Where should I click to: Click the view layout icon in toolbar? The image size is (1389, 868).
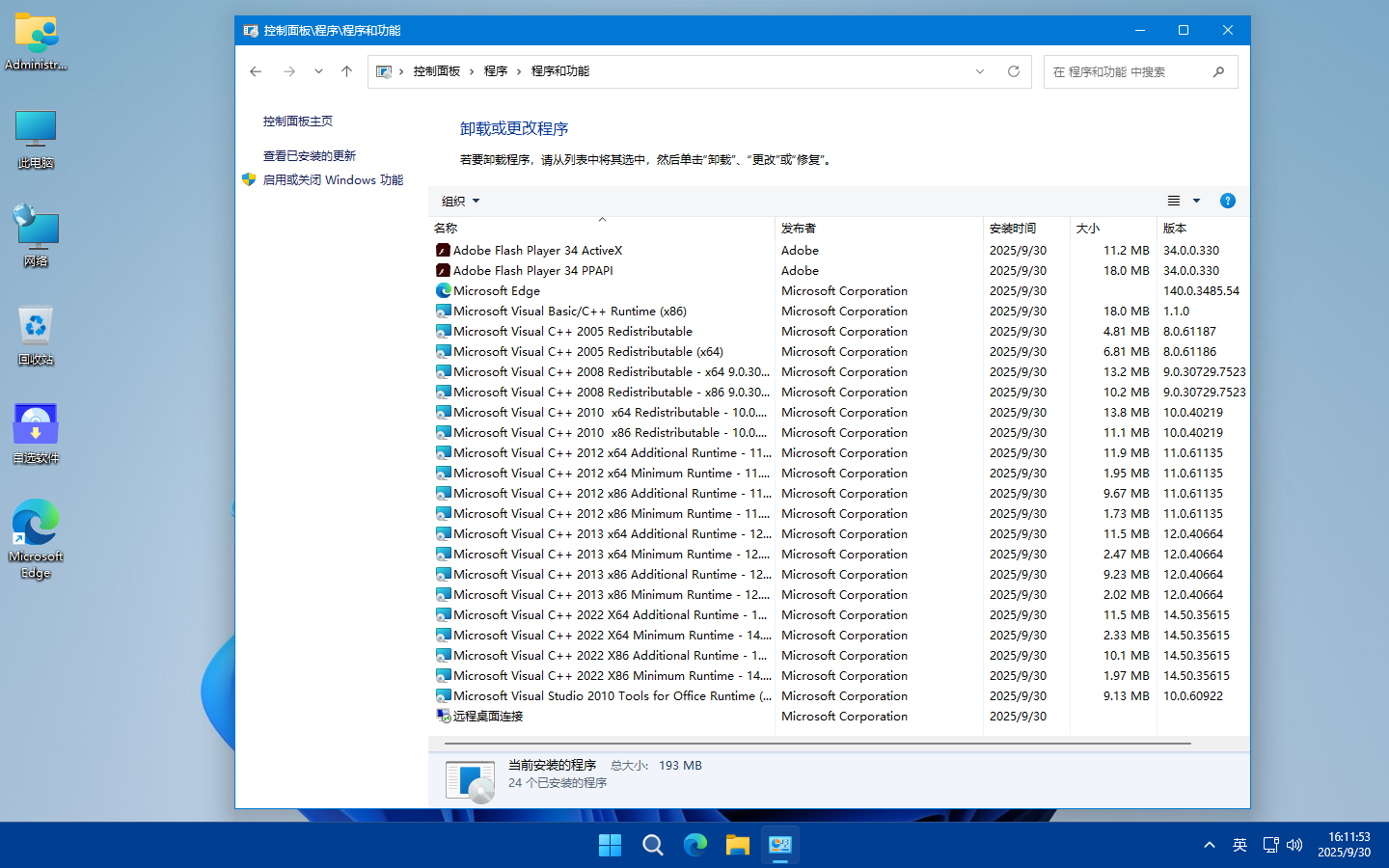click(1174, 201)
